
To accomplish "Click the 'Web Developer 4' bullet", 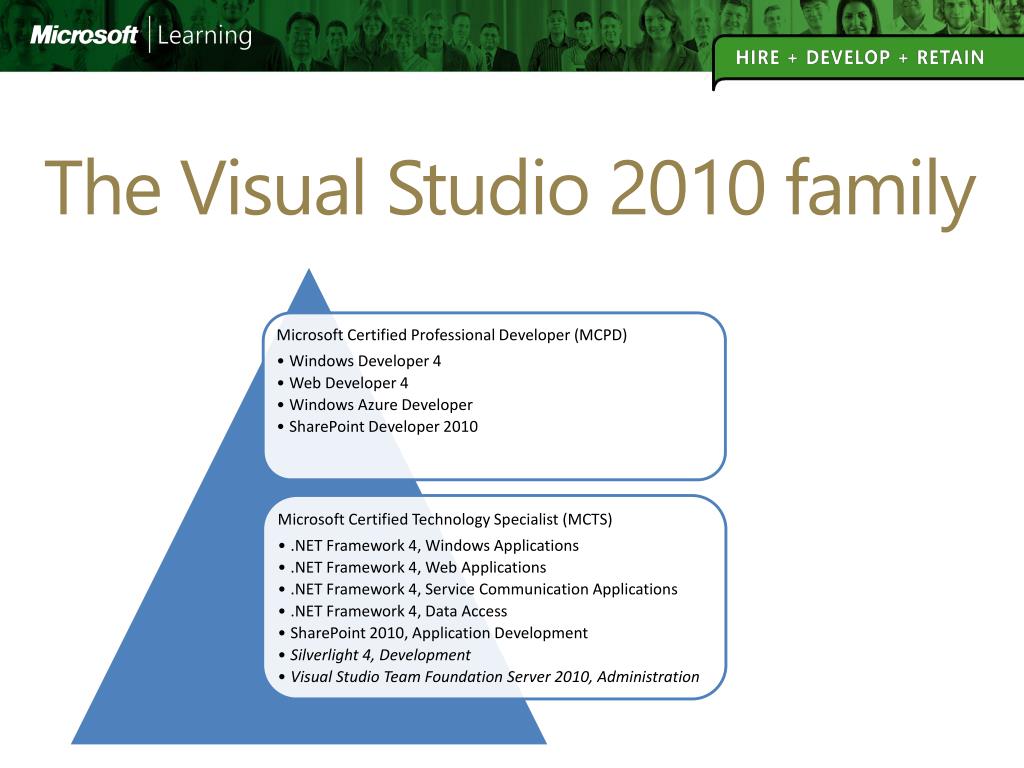I will pyautogui.click(x=343, y=383).
